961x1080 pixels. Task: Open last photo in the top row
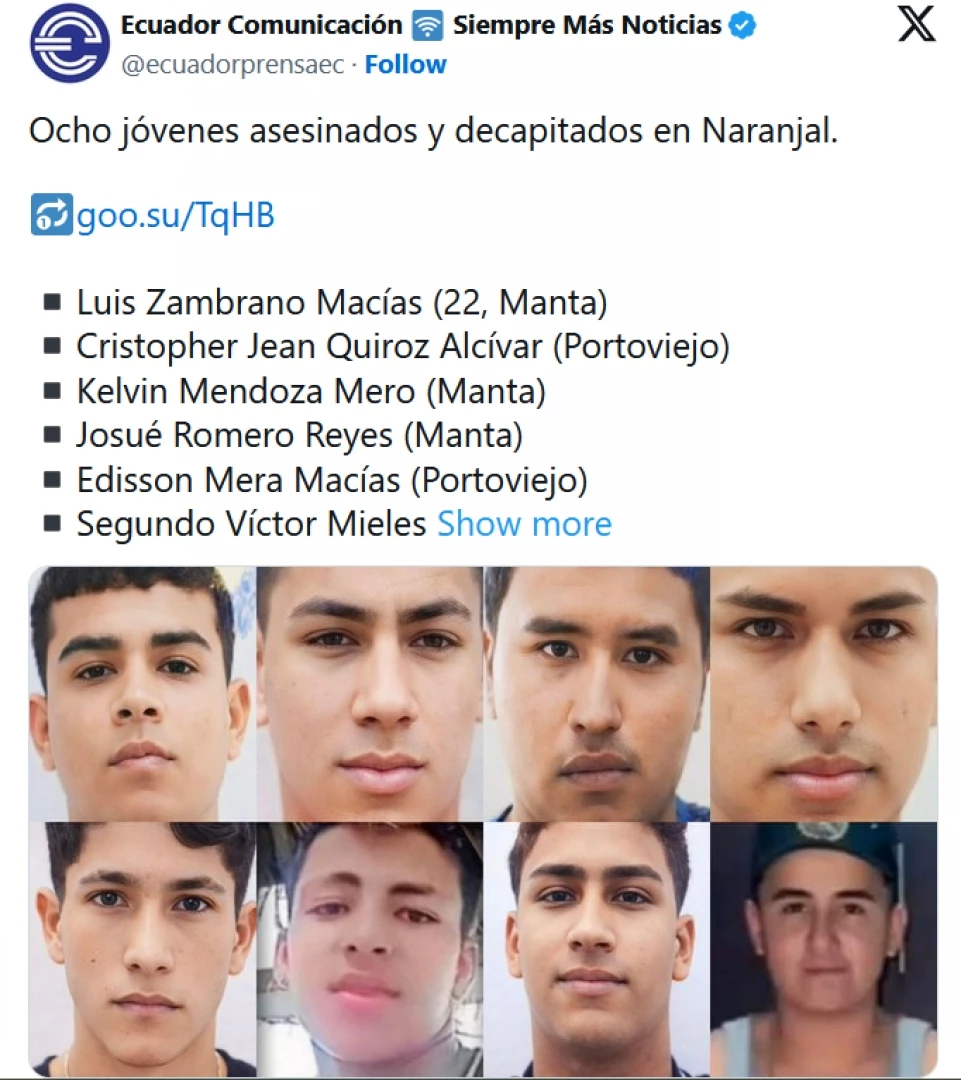coord(824,694)
